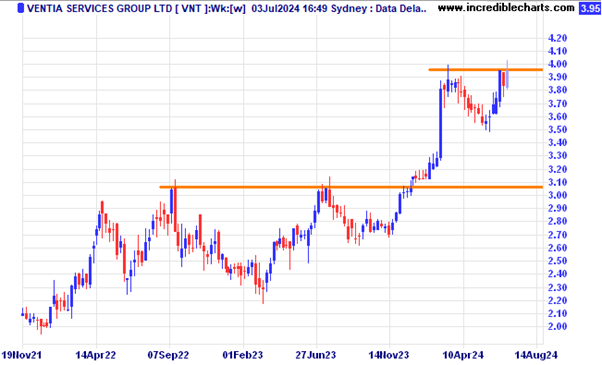Click the 4.00 price axis label
602x365 pixels.
click(557, 64)
